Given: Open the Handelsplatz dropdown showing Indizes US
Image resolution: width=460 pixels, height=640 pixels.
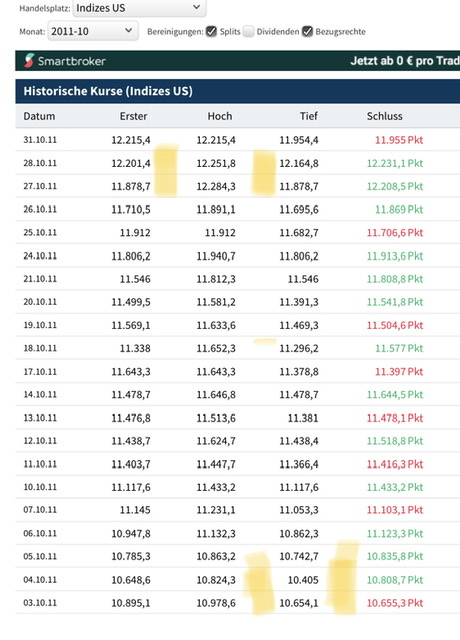Looking at the screenshot, I should (139, 8).
